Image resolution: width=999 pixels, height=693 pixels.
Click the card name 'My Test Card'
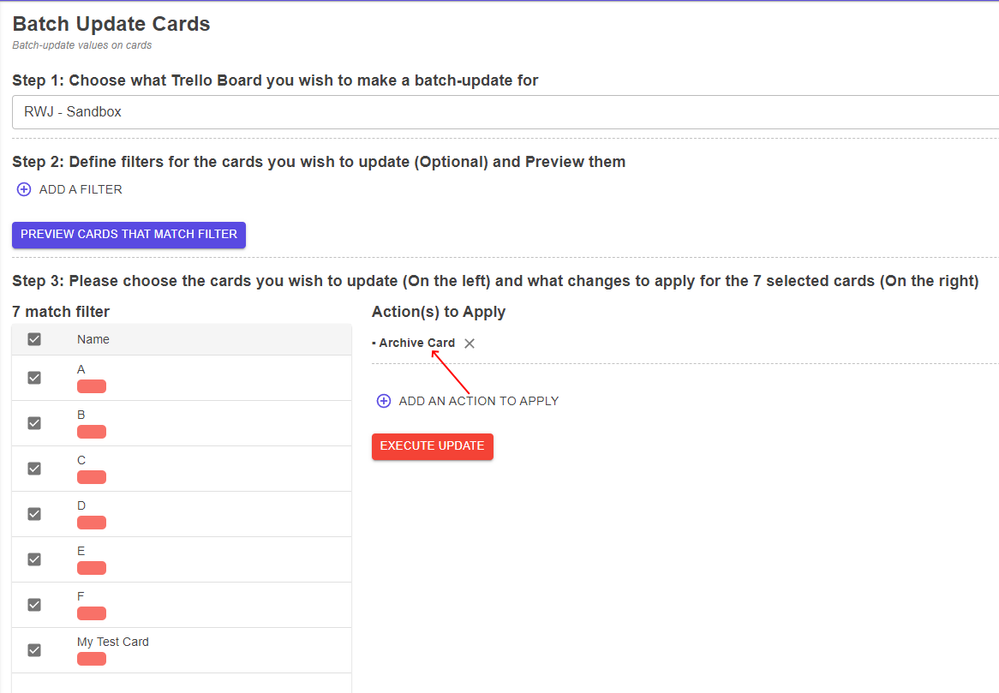tap(113, 642)
